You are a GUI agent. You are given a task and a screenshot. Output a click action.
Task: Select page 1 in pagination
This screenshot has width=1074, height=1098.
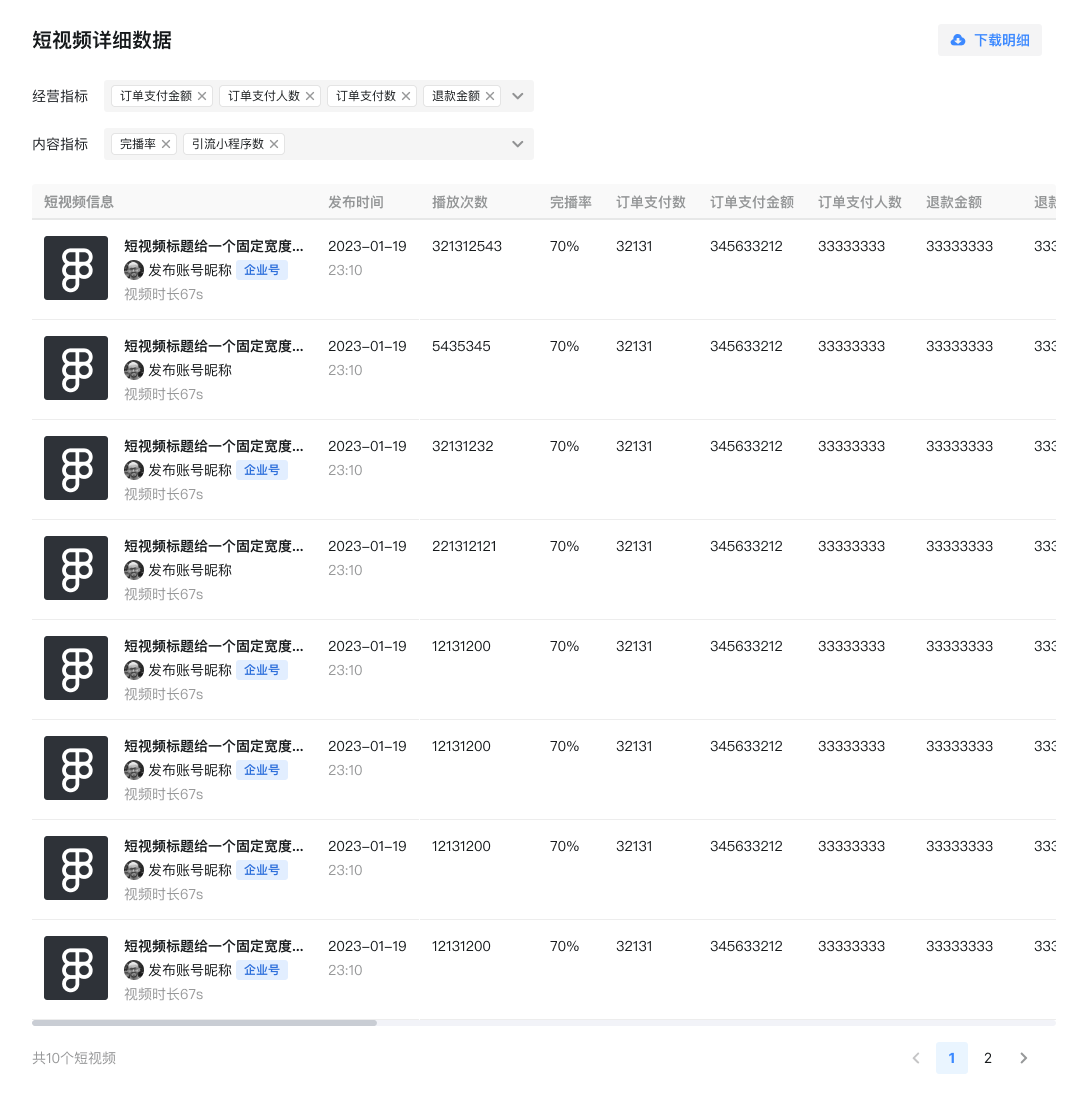point(951,1058)
